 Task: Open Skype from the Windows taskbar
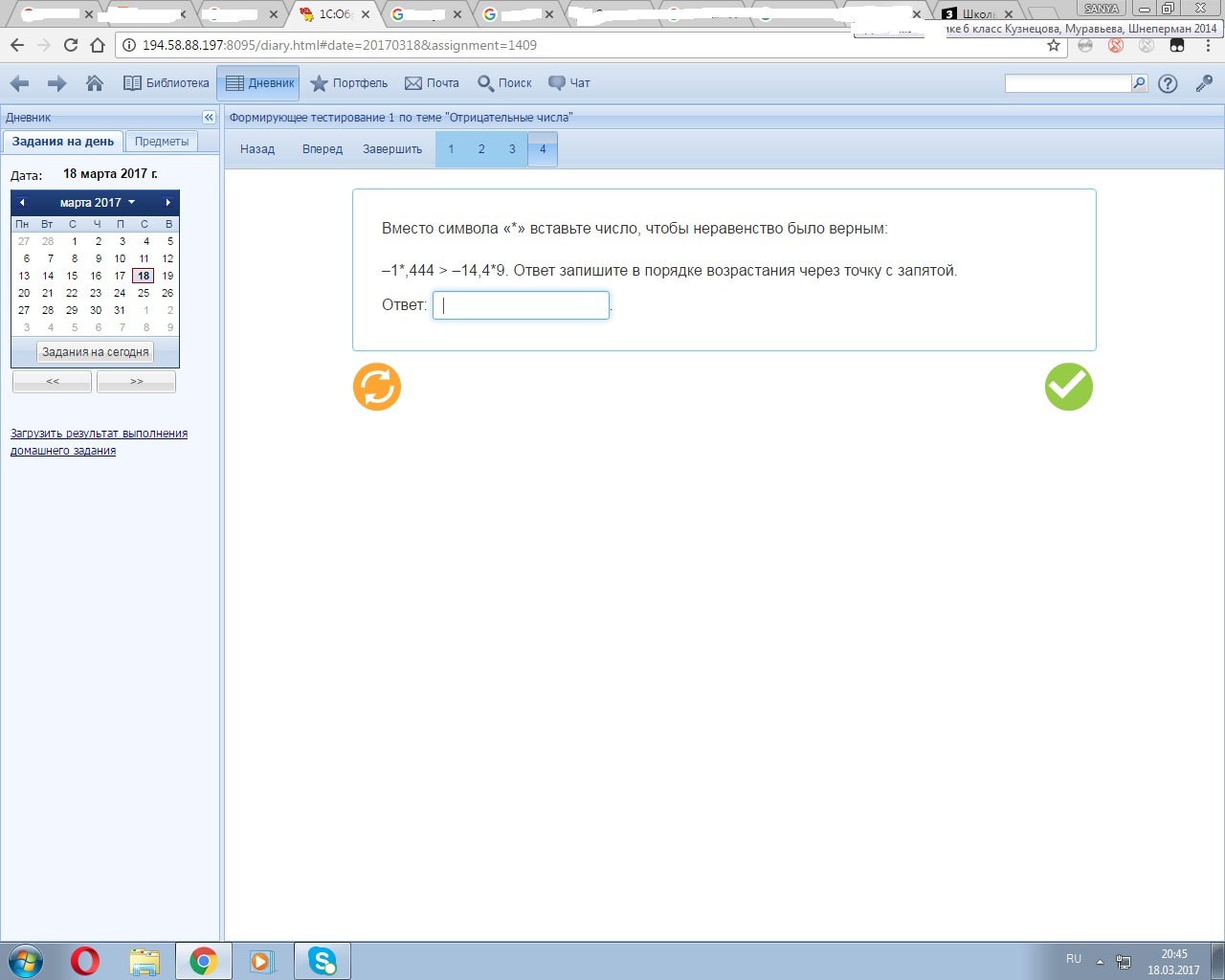[323, 960]
